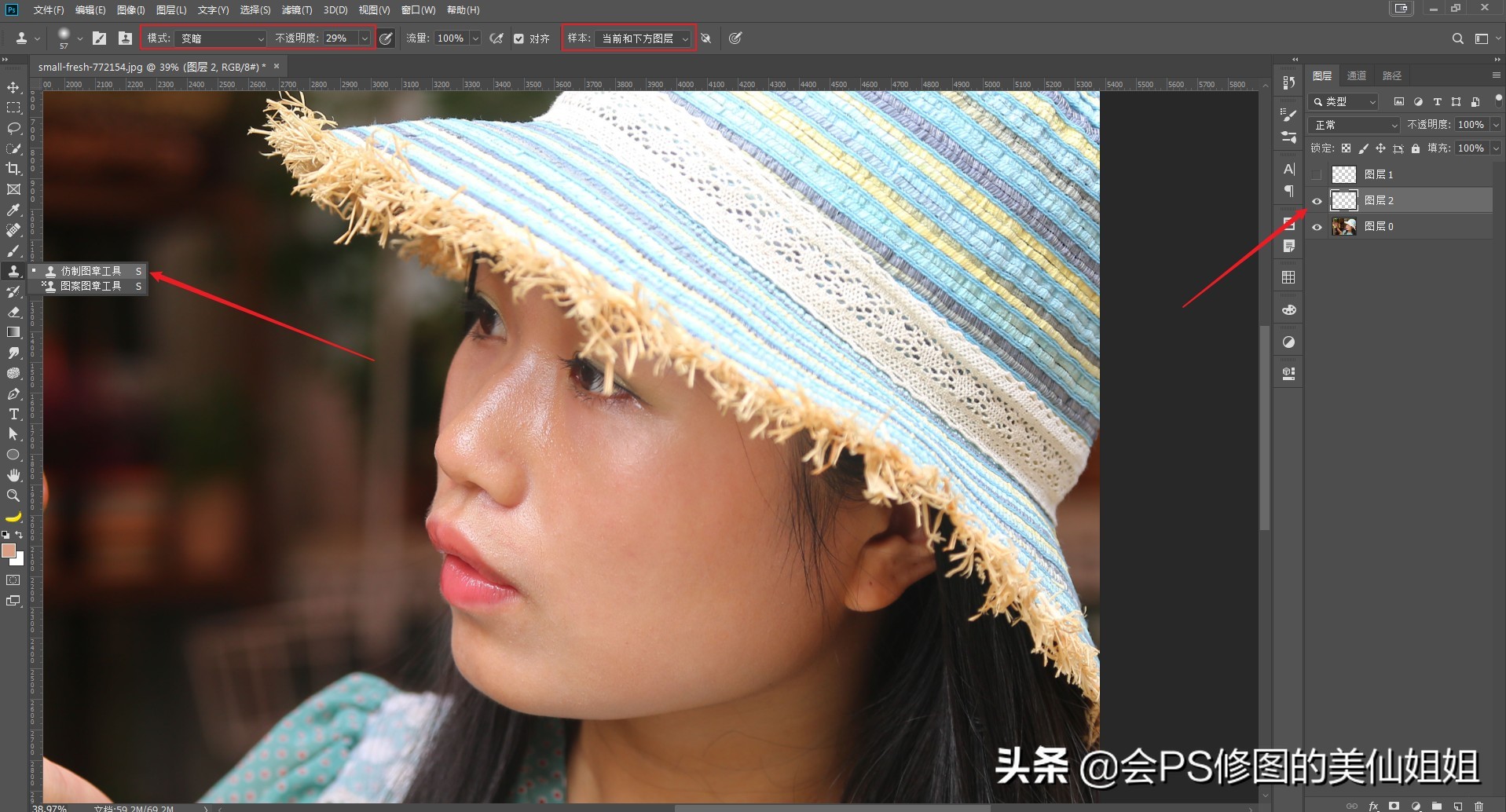The image size is (1506, 812).
Task: Select the Eraser tool
Action: click(x=13, y=312)
